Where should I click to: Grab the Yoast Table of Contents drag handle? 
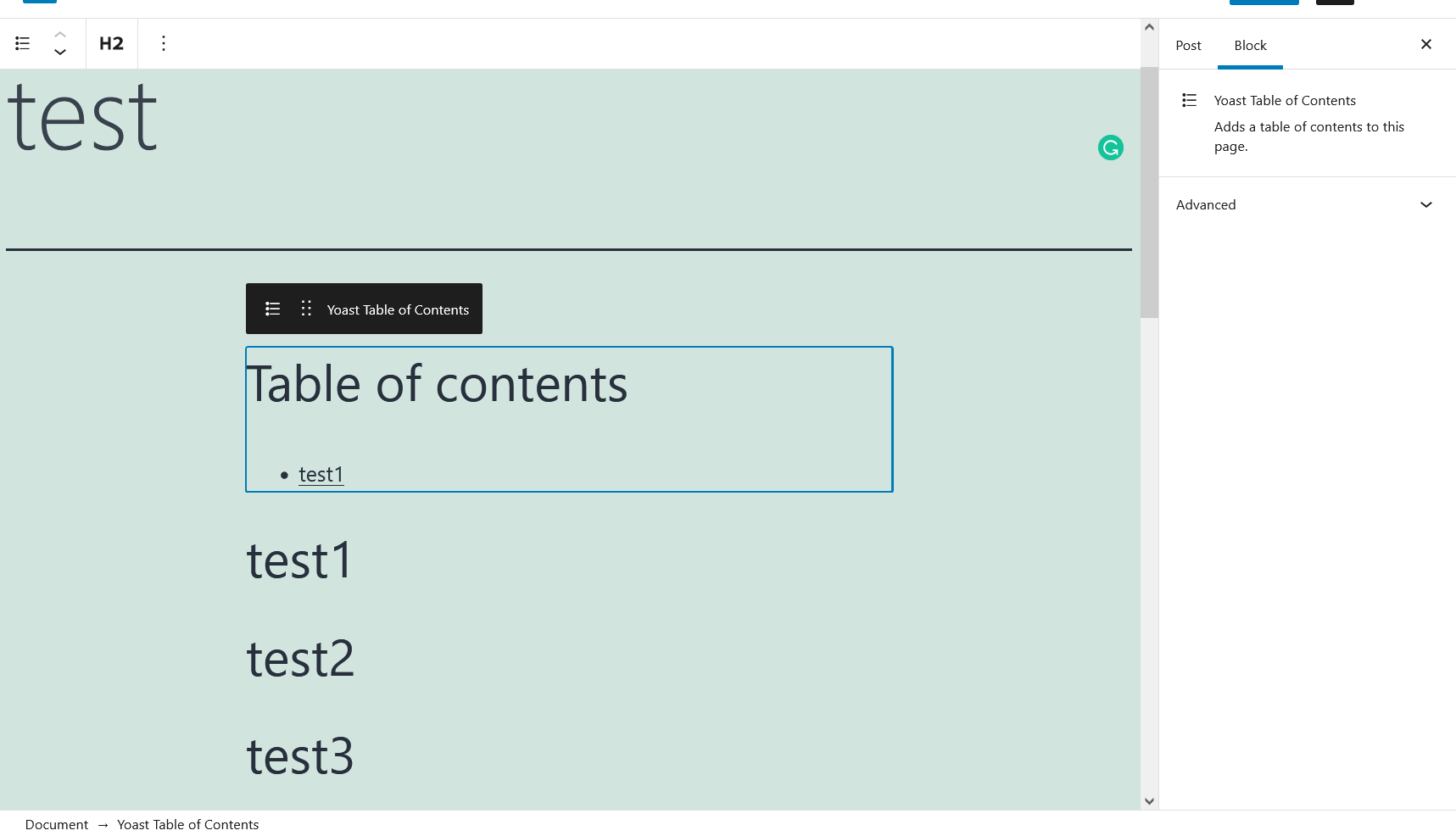(x=306, y=309)
